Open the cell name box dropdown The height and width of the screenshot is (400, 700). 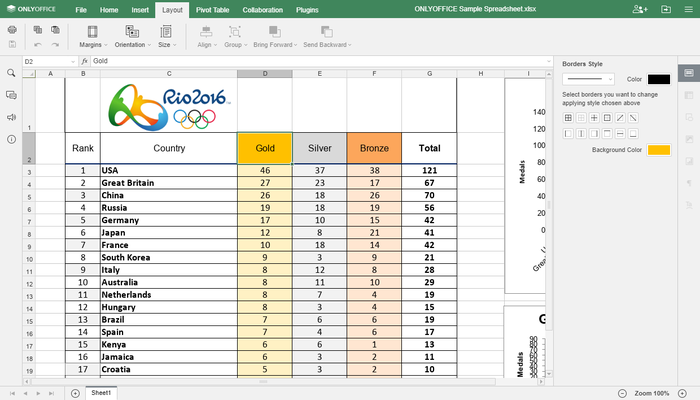pyautogui.click(x=73, y=62)
